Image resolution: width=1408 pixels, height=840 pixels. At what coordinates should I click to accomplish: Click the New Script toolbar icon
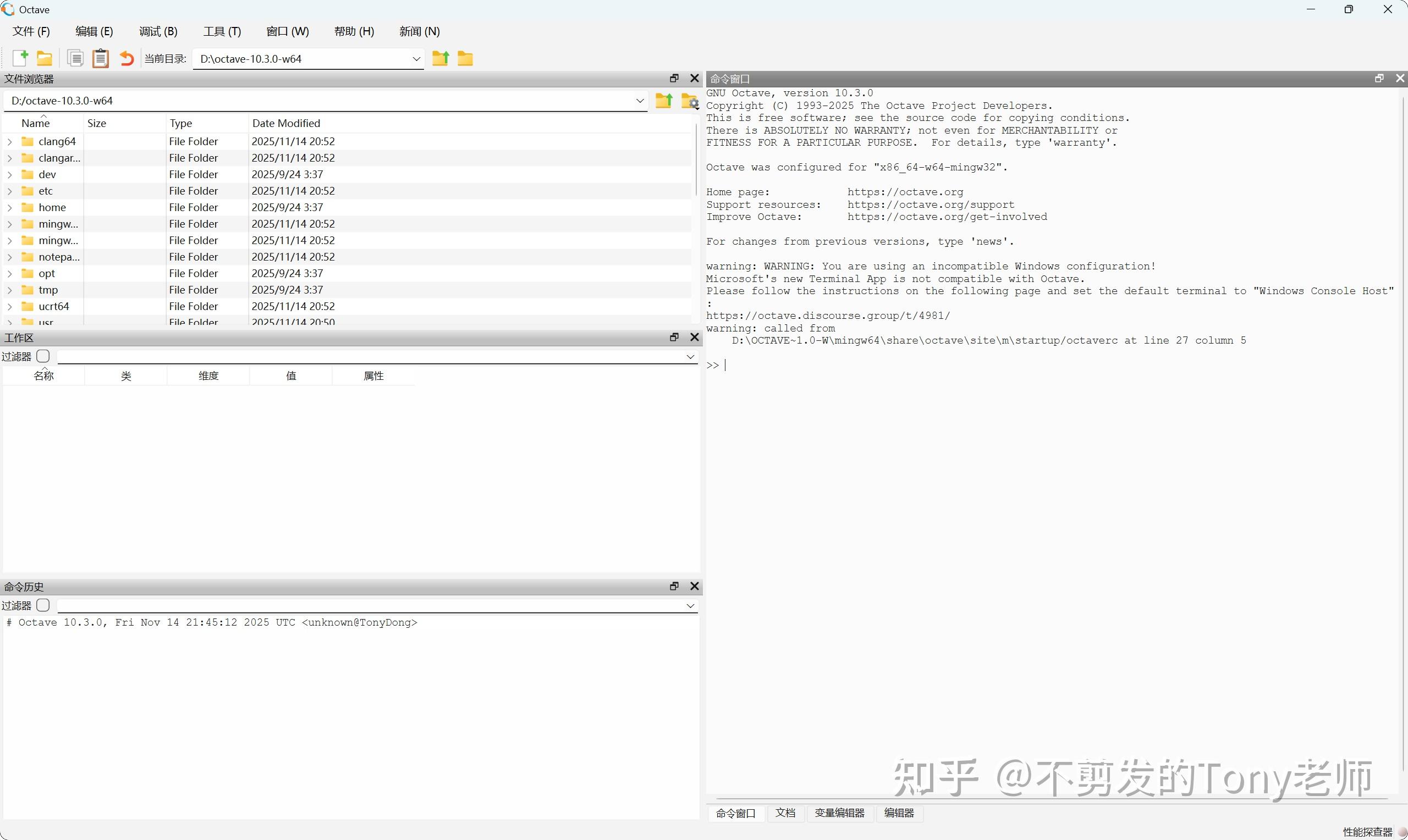[20, 58]
